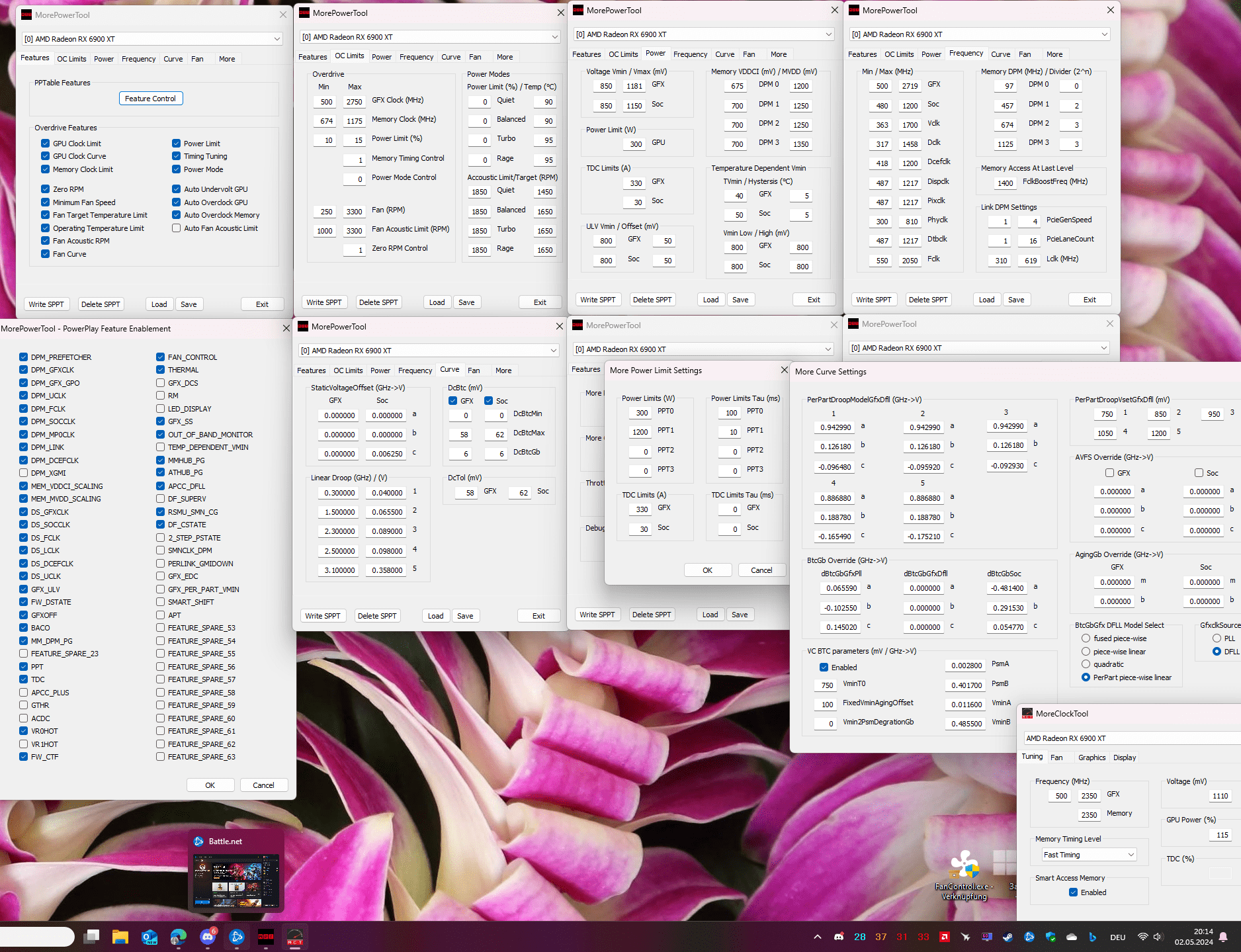Uncheck GPU Clock Limit in Overdrive Features
1241x952 pixels.
pos(45,144)
